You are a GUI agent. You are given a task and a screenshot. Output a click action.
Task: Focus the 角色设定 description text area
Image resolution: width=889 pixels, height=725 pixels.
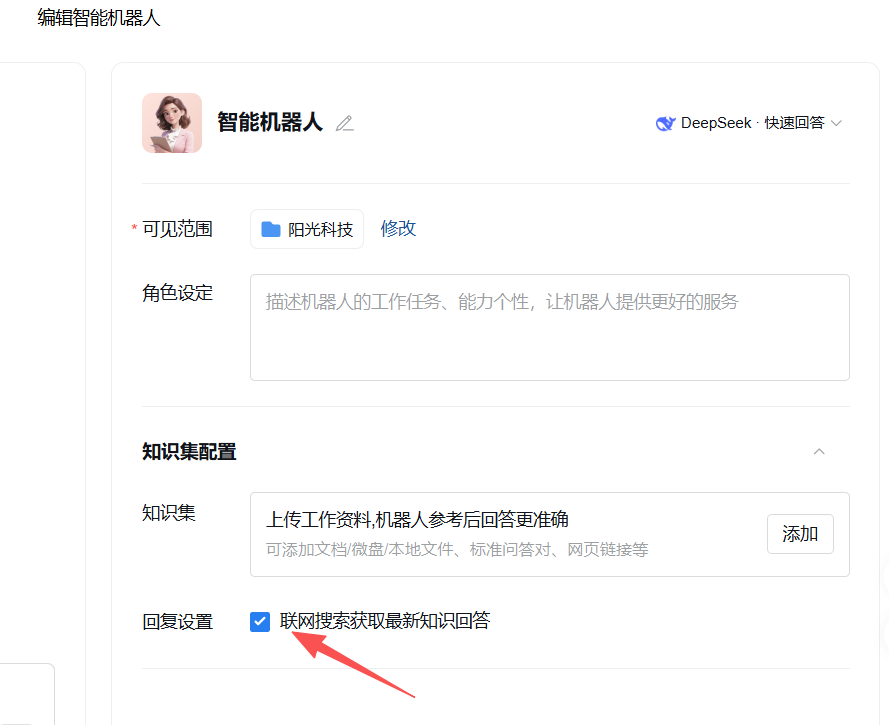click(549, 327)
